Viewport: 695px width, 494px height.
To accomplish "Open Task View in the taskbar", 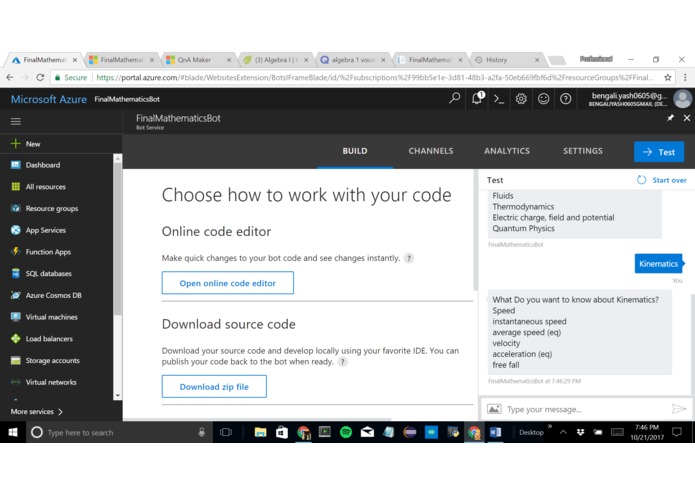I will coord(226,432).
